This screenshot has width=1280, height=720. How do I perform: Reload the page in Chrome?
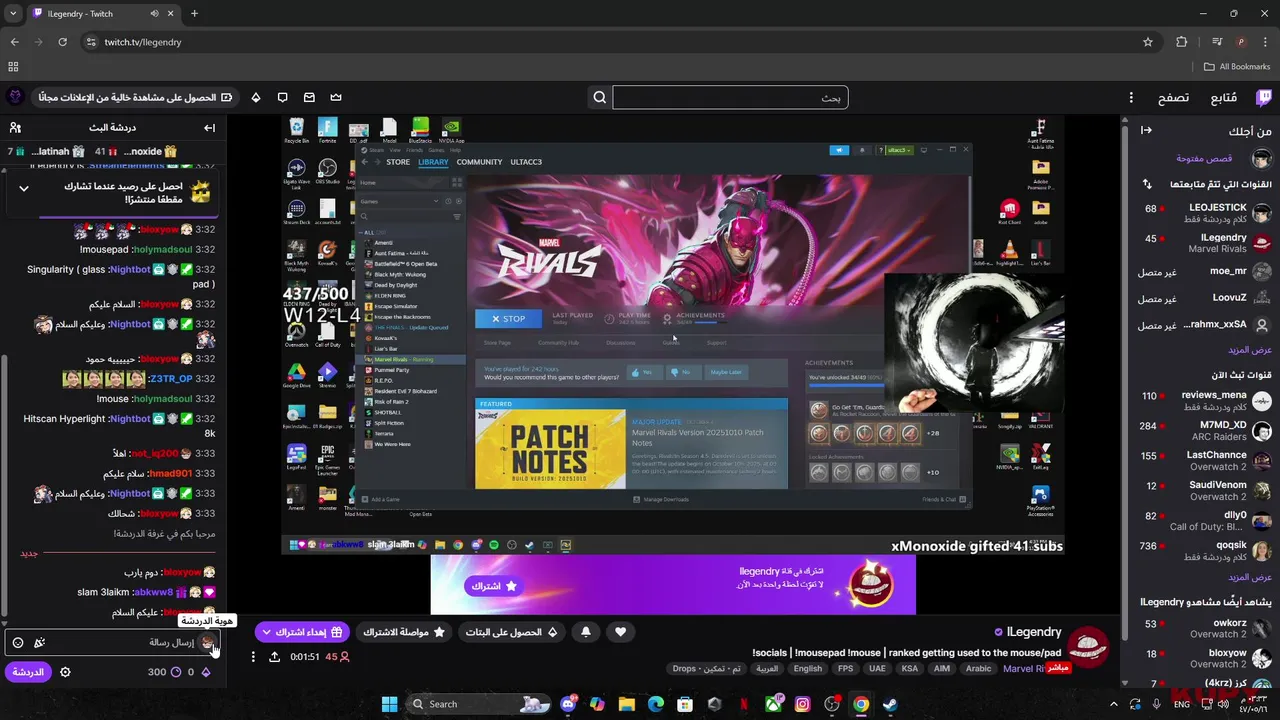(x=62, y=42)
